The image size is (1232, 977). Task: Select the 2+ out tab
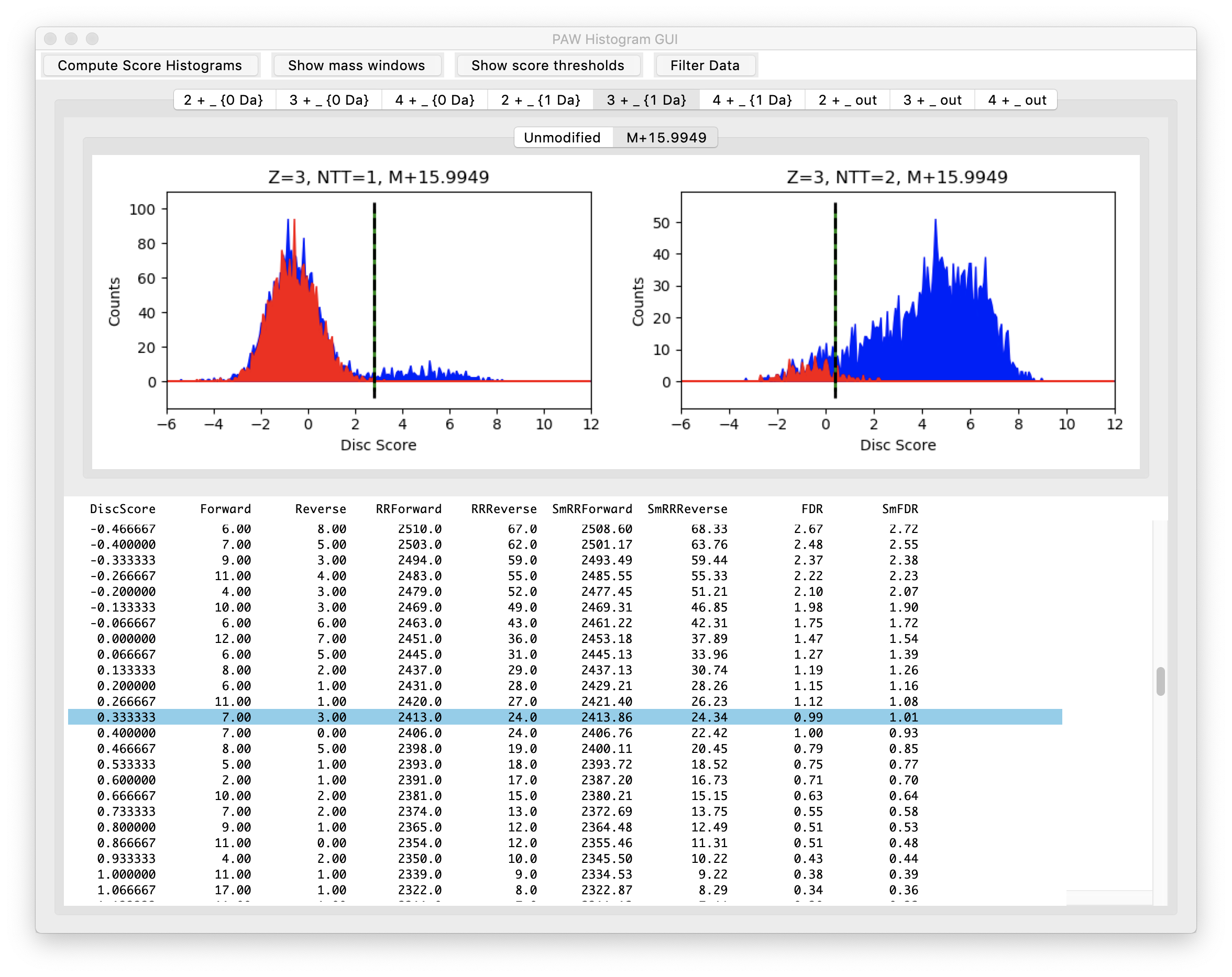pos(848,100)
